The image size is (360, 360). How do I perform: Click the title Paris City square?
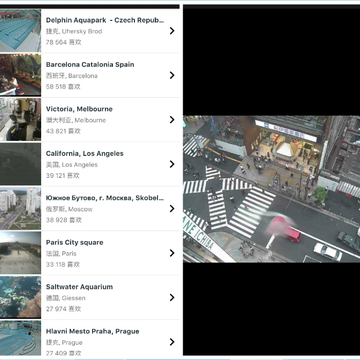click(x=75, y=242)
